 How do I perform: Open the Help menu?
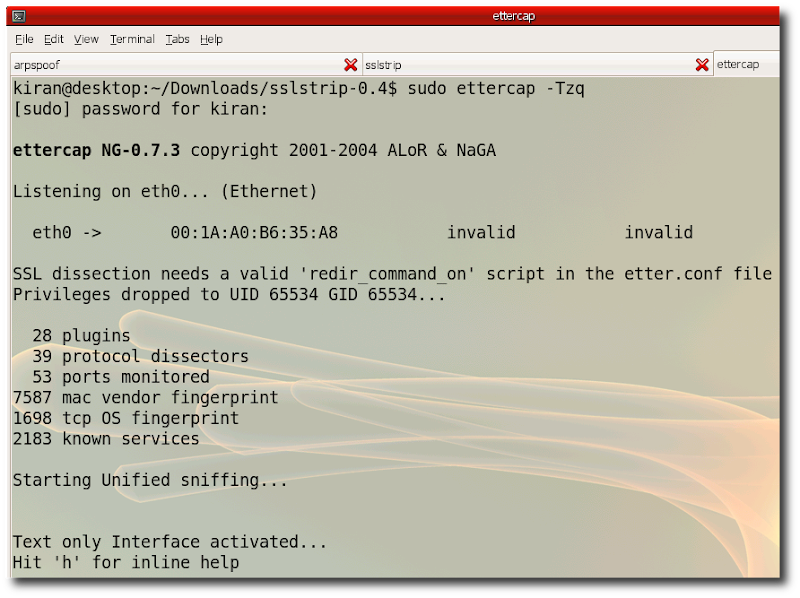click(x=211, y=39)
